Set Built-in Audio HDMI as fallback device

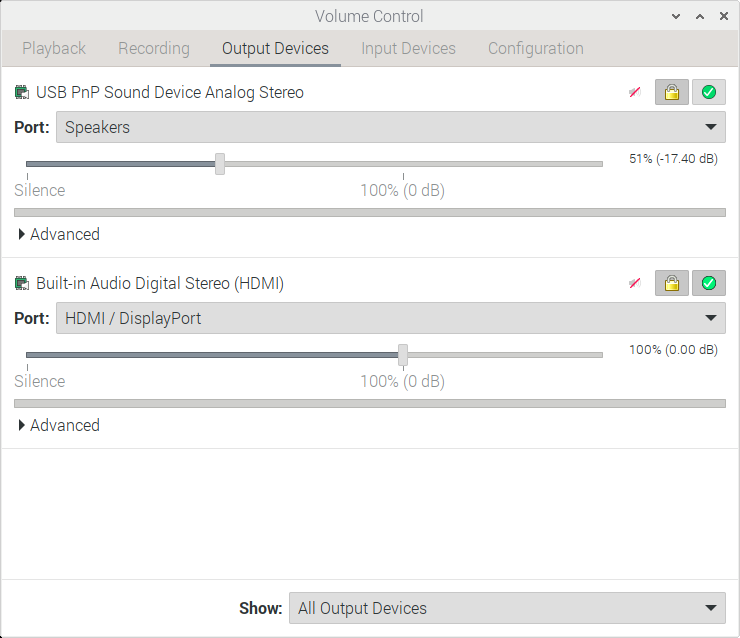tap(709, 284)
